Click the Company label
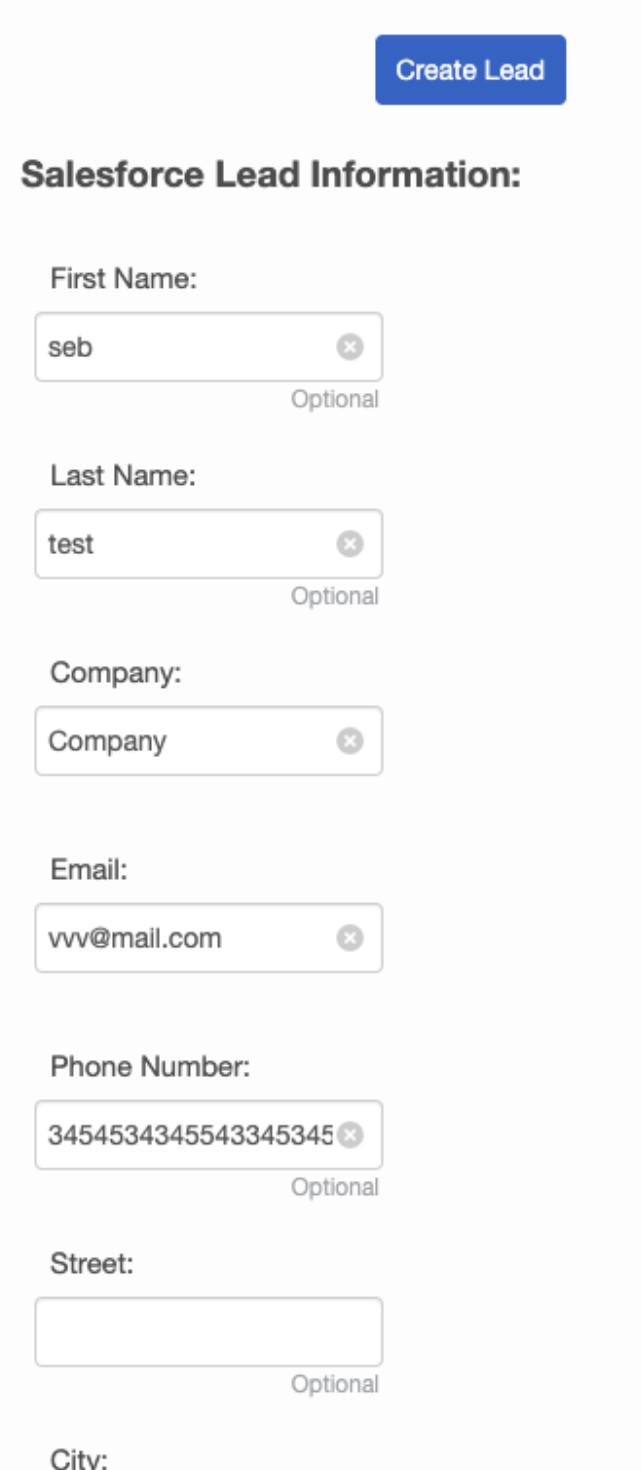 coord(116,674)
